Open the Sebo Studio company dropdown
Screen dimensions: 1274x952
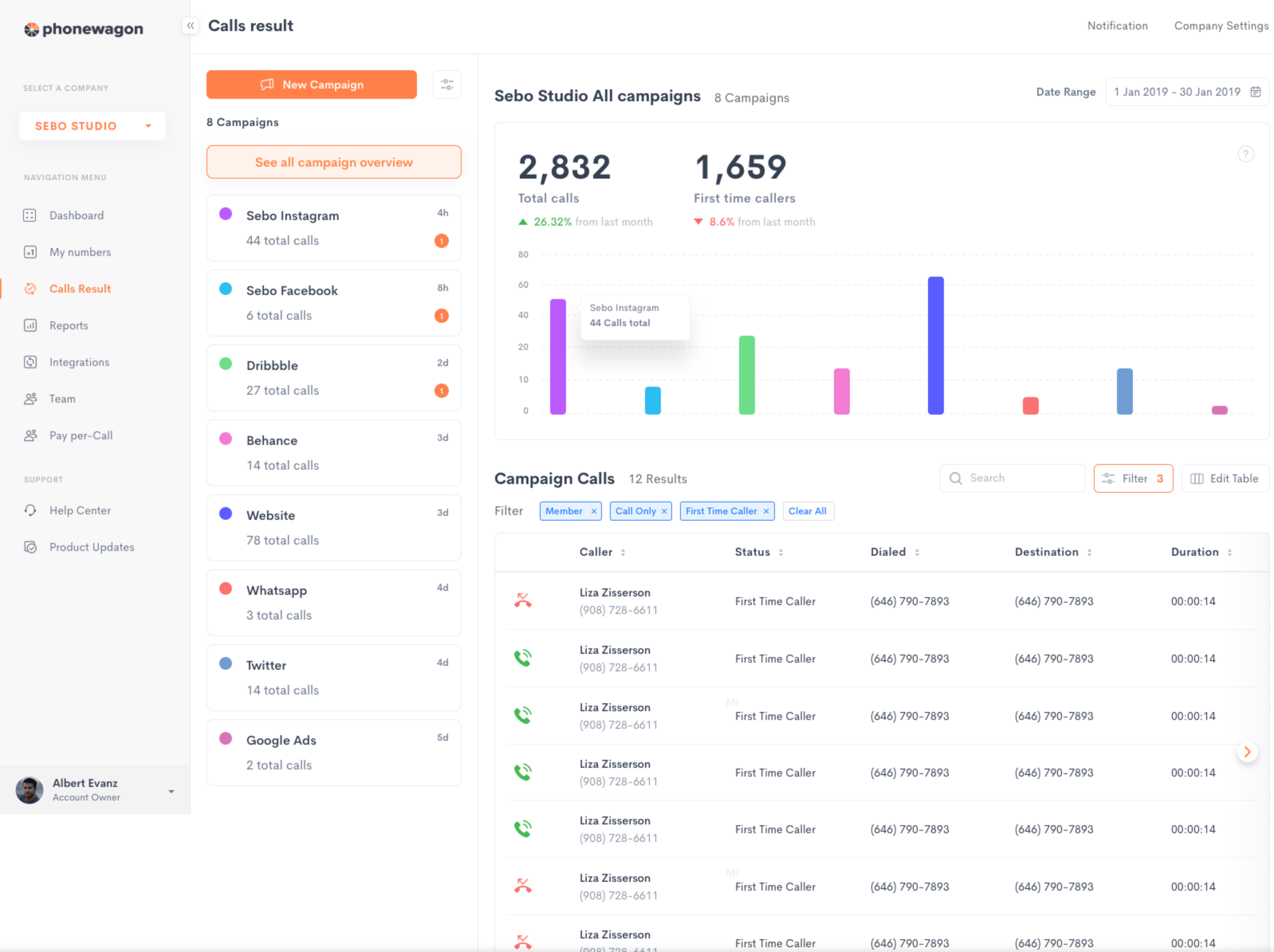click(x=92, y=126)
